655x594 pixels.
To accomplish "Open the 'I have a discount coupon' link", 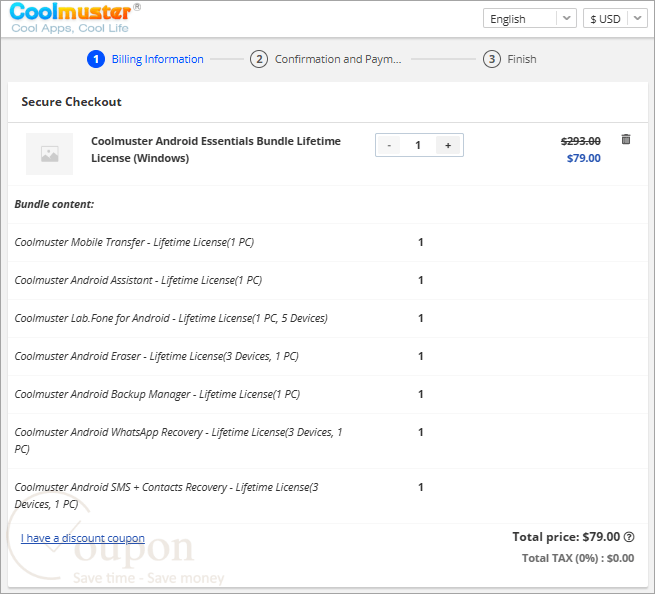I will pyautogui.click(x=83, y=538).
